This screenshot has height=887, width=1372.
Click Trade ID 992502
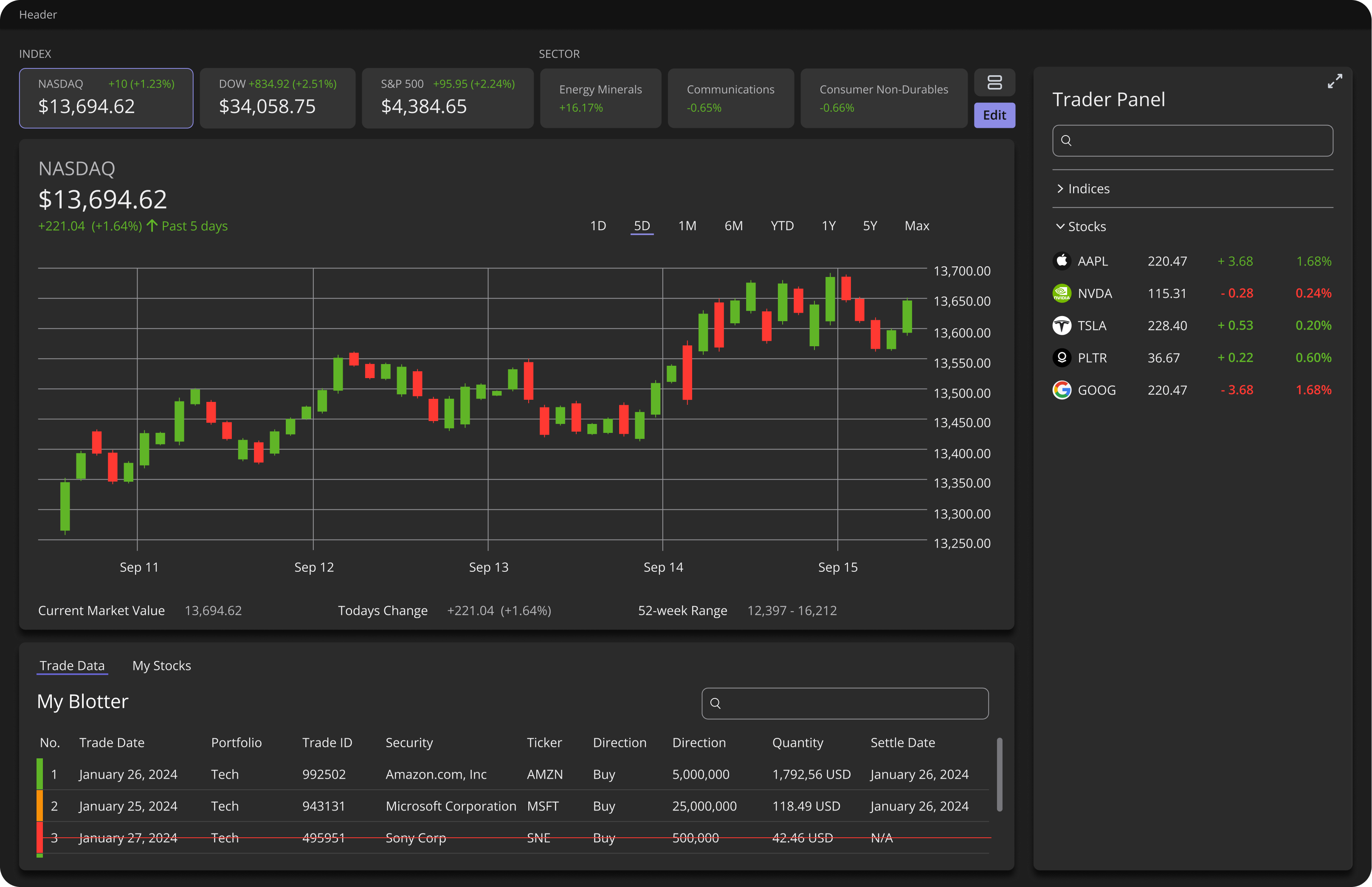point(324,774)
